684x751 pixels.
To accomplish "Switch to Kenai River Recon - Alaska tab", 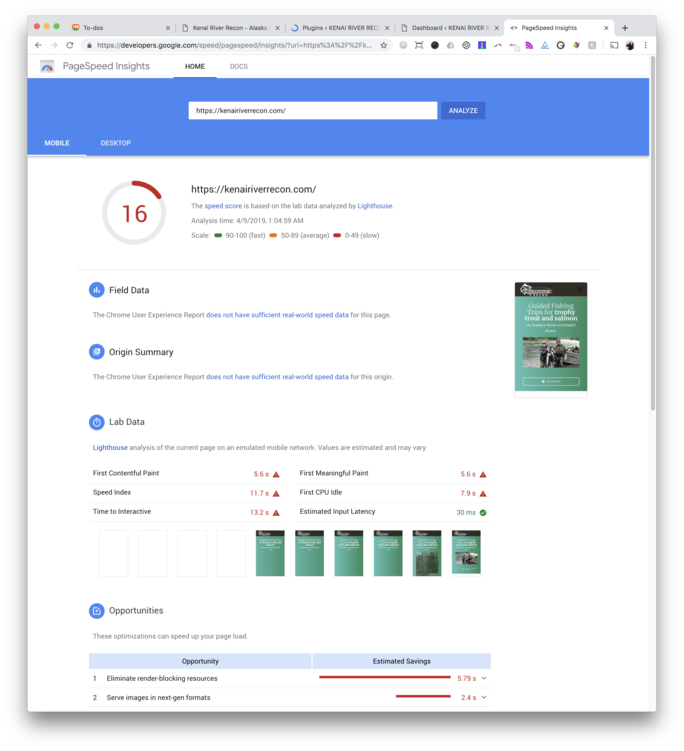I will (x=230, y=28).
